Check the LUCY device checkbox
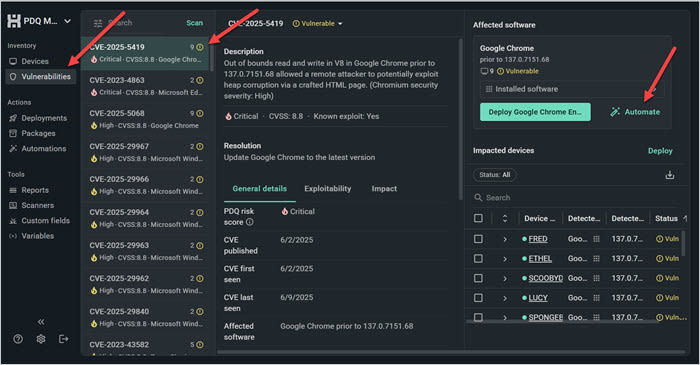Image resolution: width=700 pixels, height=365 pixels. click(x=478, y=298)
